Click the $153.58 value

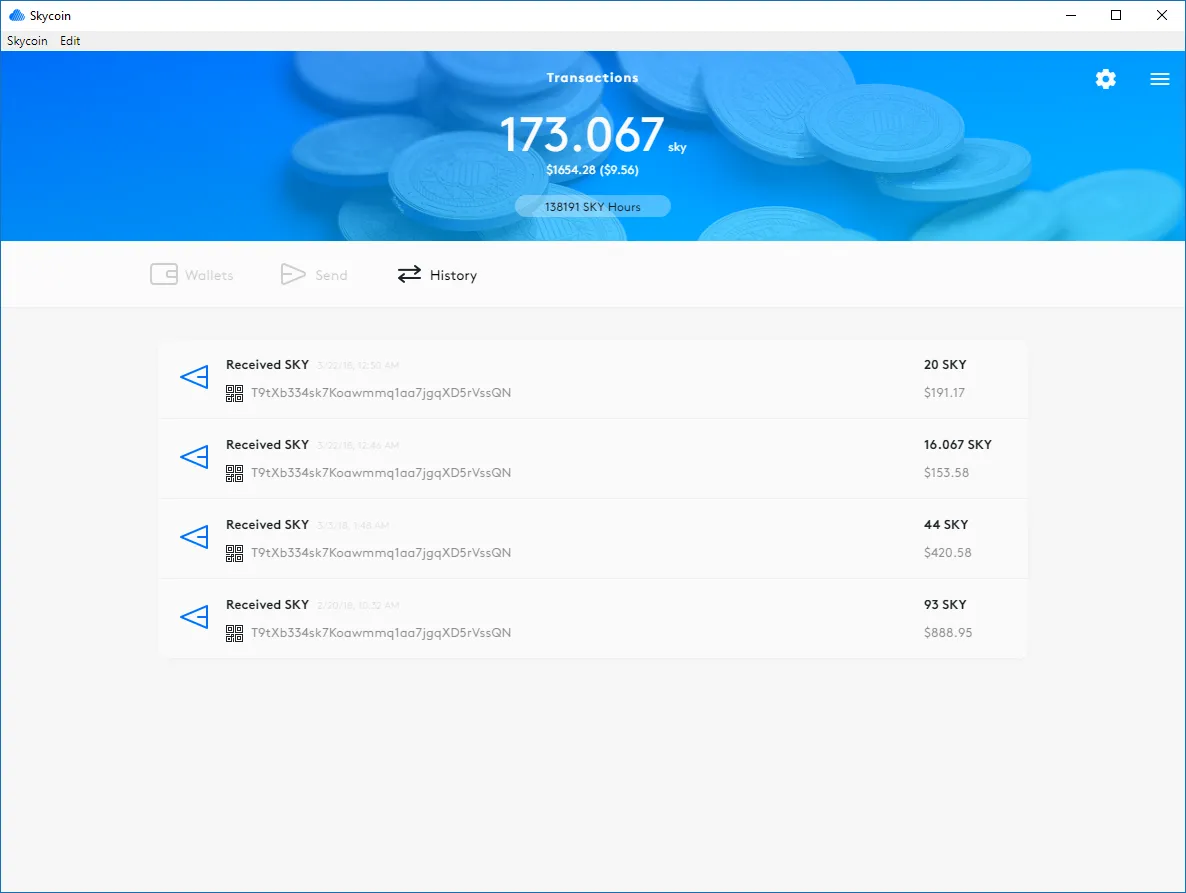tap(946, 473)
